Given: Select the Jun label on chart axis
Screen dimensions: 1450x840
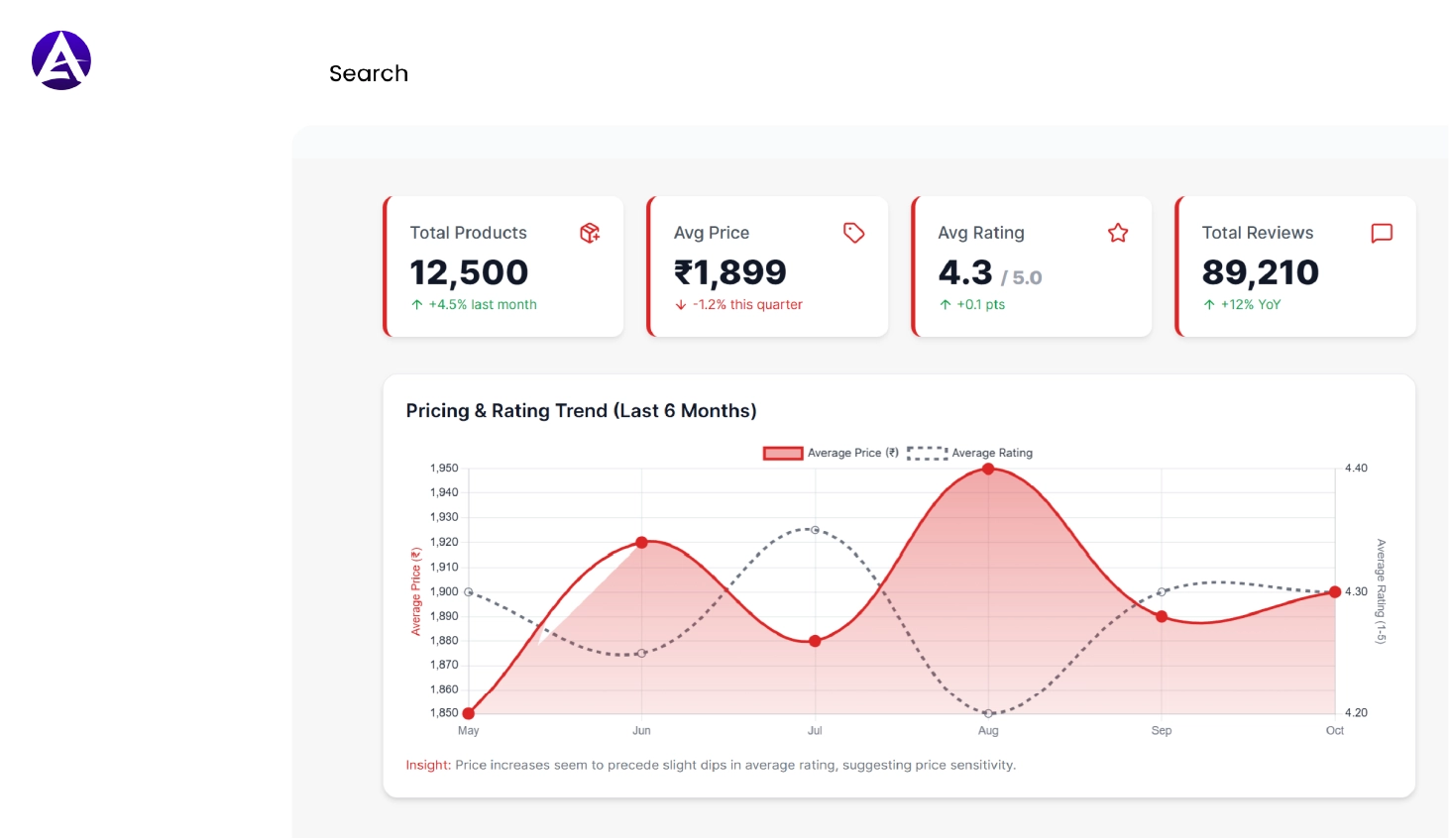Looking at the screenshot, I should point(641,730).
